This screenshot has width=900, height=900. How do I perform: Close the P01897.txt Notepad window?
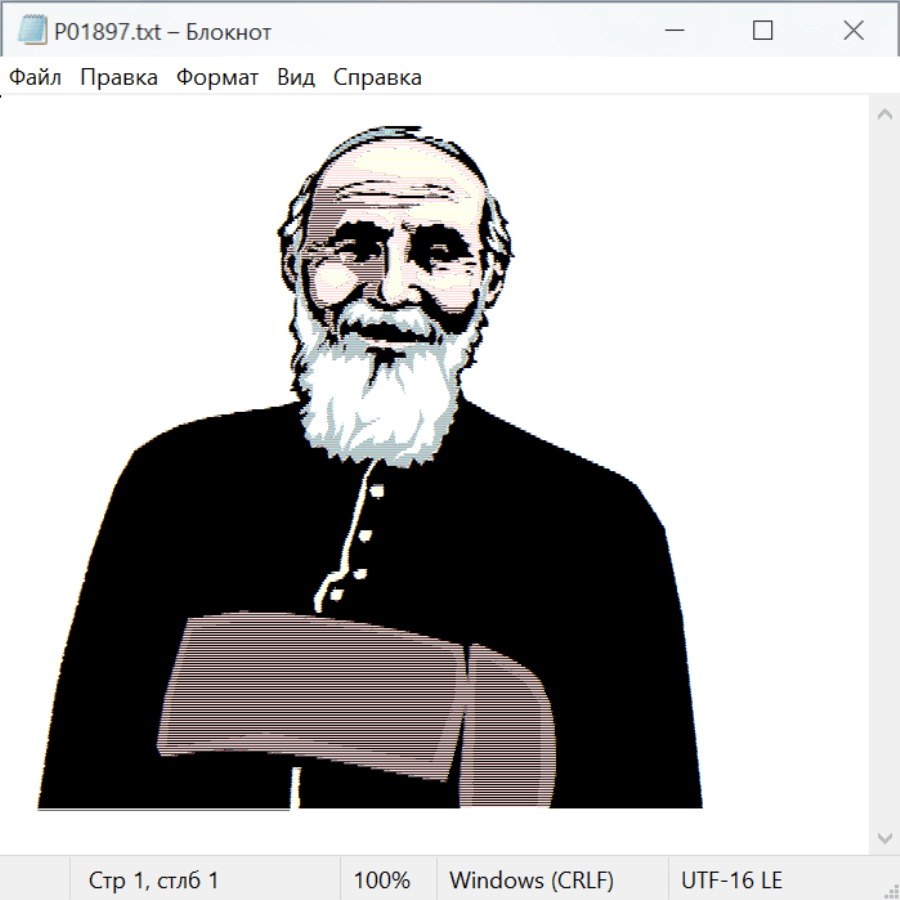coord(853,31)
